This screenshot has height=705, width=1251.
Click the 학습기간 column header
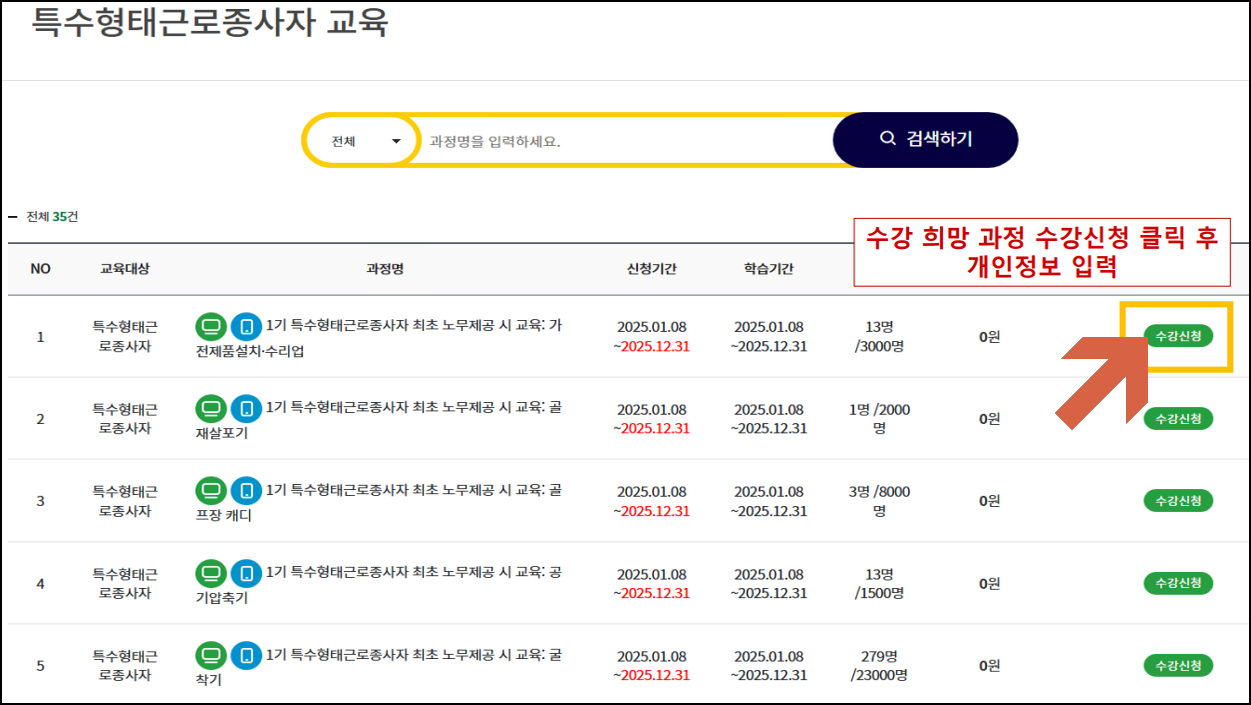click(x=769, y=269)
